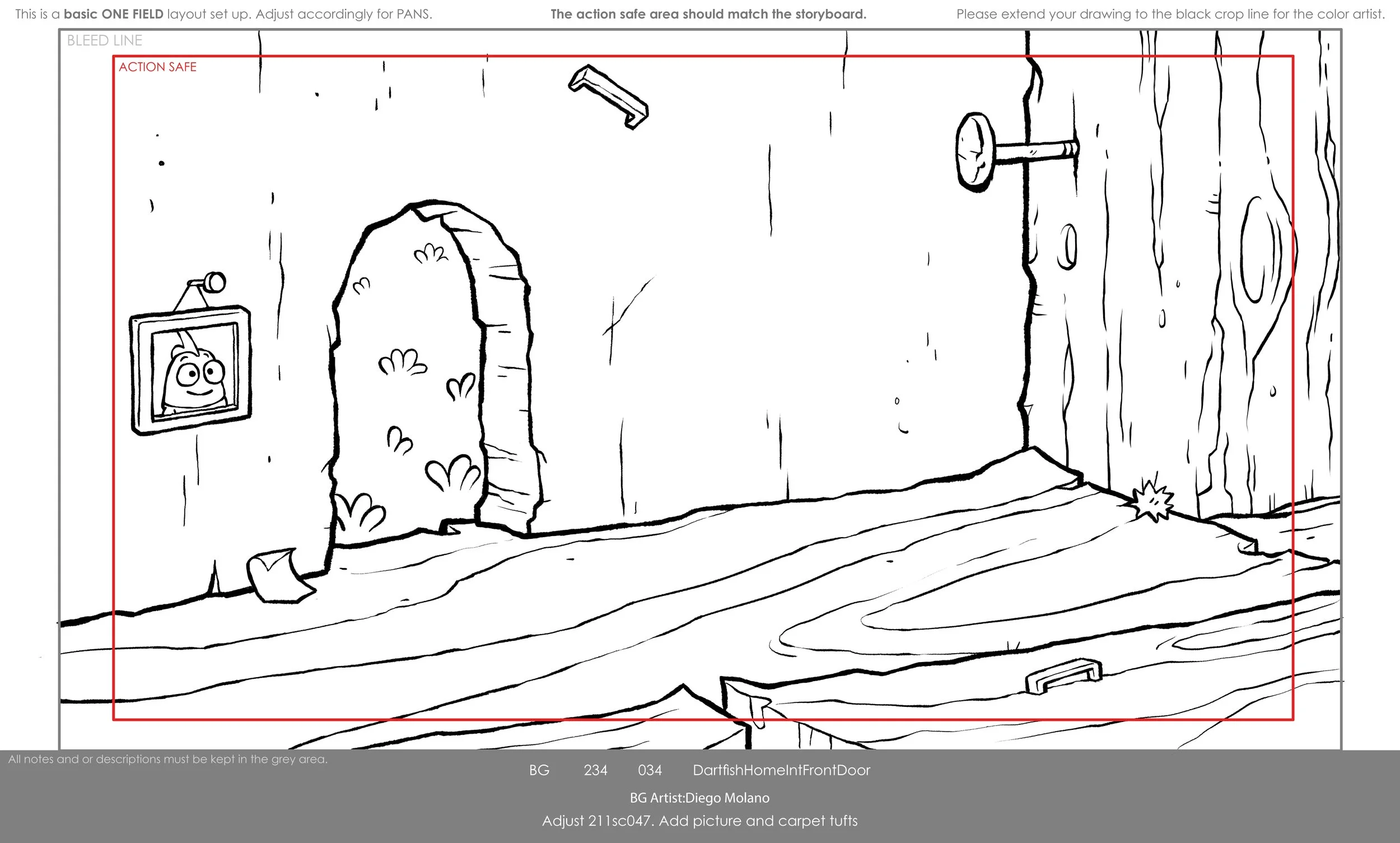Click the DartfishHomeIntFrontDoor title text
Image resolution: width=1400 pixels, height=843 pixels.
coord(781,770)
